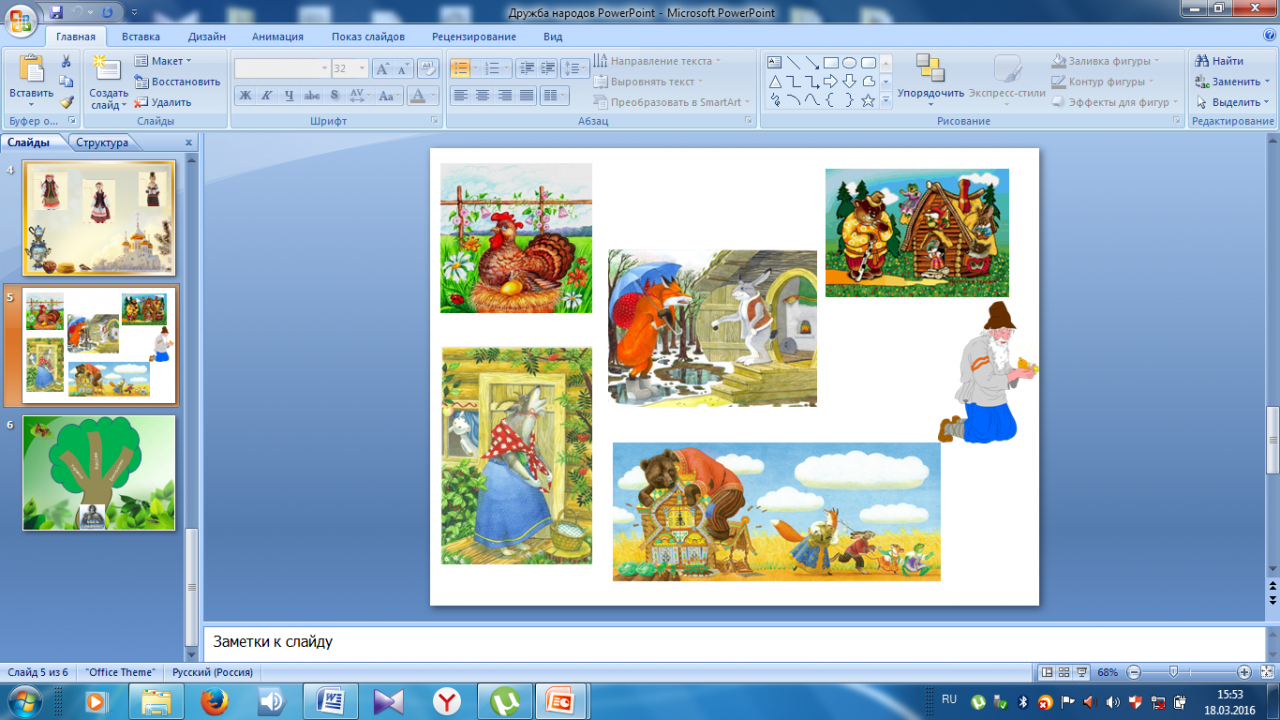Click the Заменить replace button
The image size is (1280, 720).
click(x=1232, y=81)
